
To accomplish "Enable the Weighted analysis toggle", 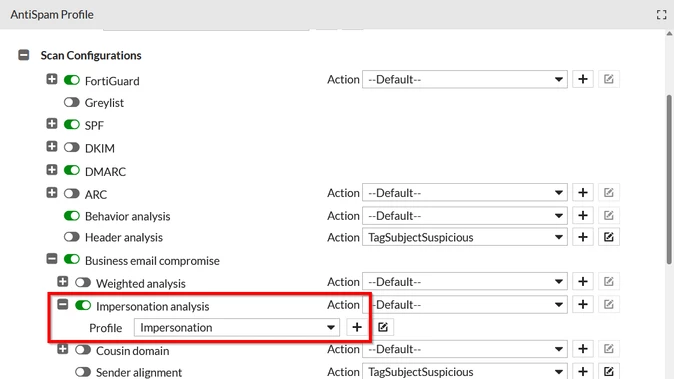I will pos(83,282).
